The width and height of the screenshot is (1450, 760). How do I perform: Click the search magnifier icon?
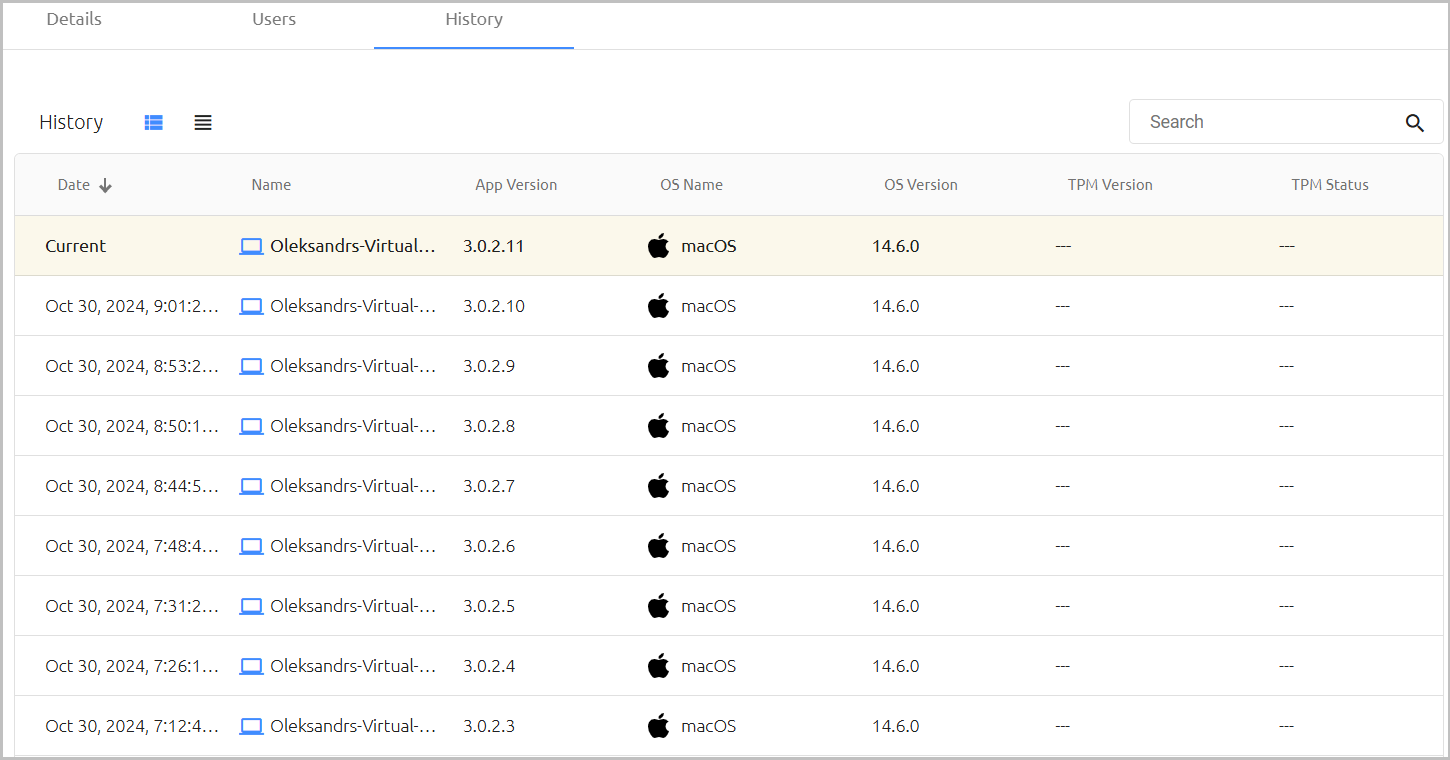(1414, 122)
